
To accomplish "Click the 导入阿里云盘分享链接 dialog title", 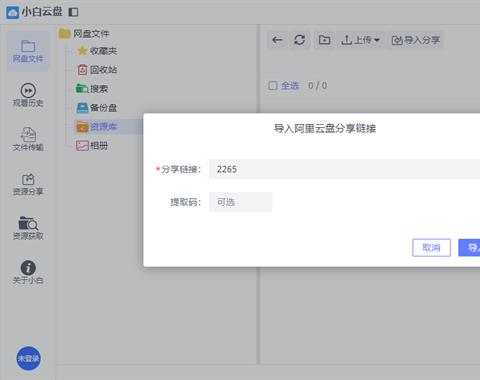I will 325,128.
